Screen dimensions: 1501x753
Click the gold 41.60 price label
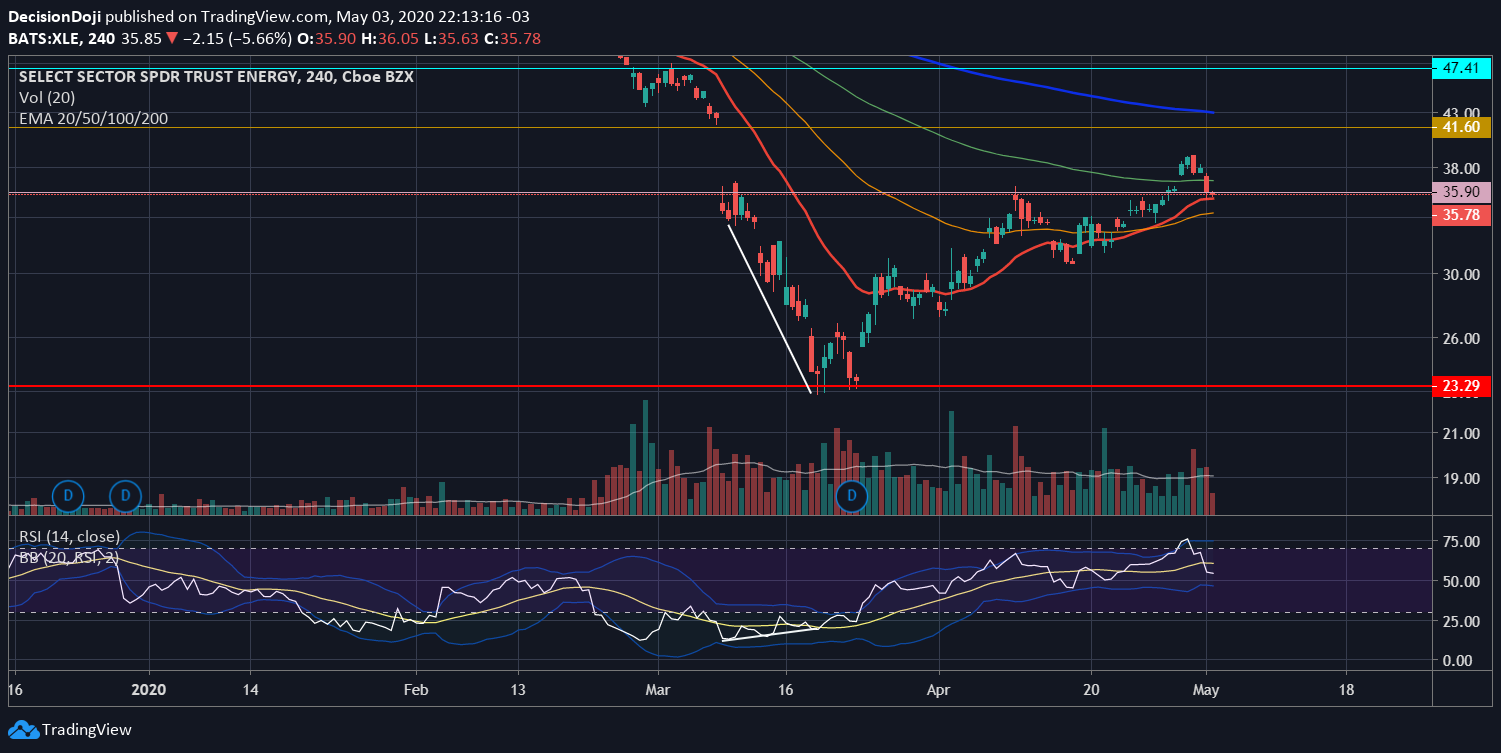coord(1462,127)
